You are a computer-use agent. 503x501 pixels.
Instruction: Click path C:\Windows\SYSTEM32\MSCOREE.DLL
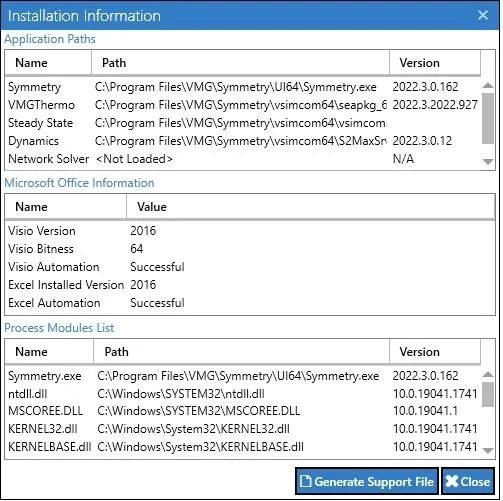pyautogui.click(x=199, y=411)
